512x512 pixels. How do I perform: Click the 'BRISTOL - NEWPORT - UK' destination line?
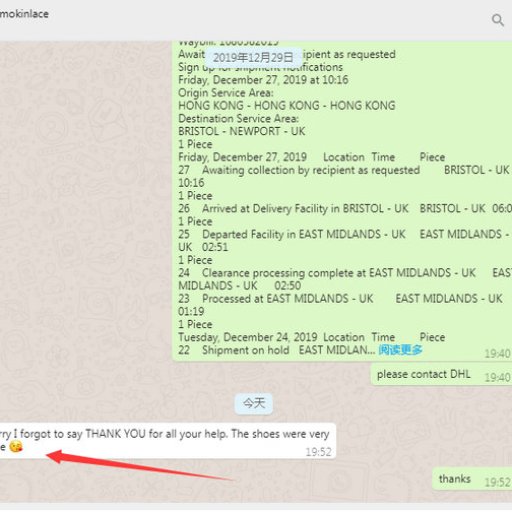coord(242,131)
